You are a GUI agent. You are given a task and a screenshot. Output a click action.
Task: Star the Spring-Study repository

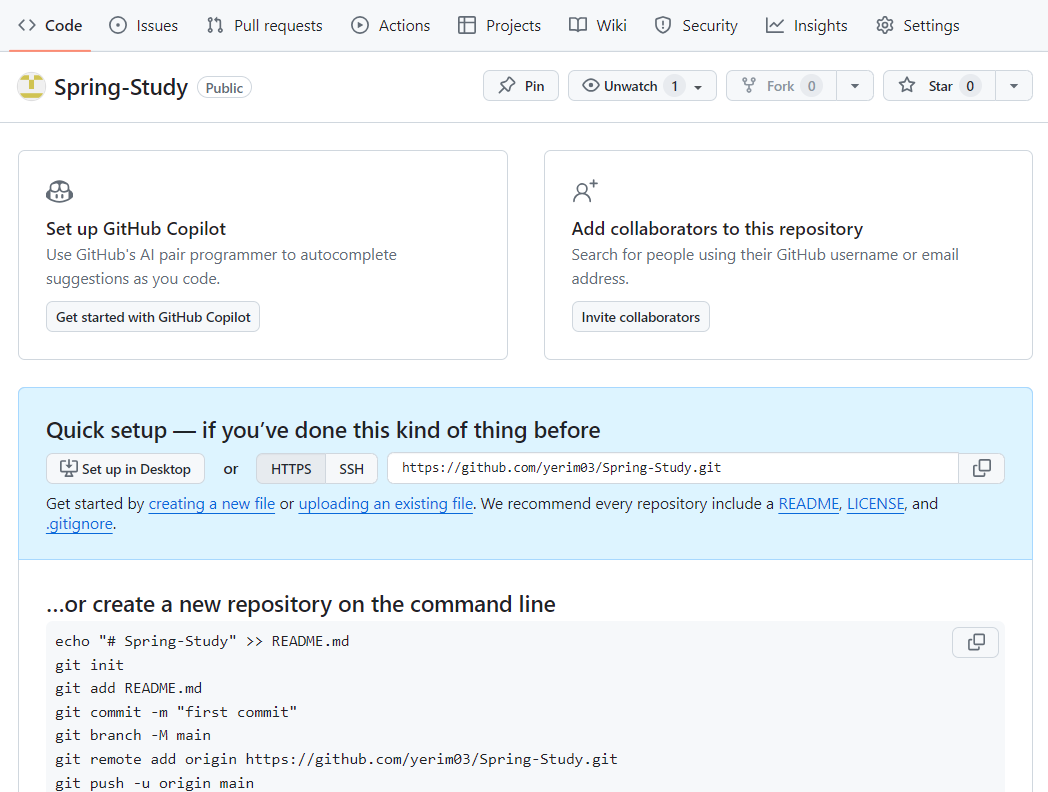[939, 86]
